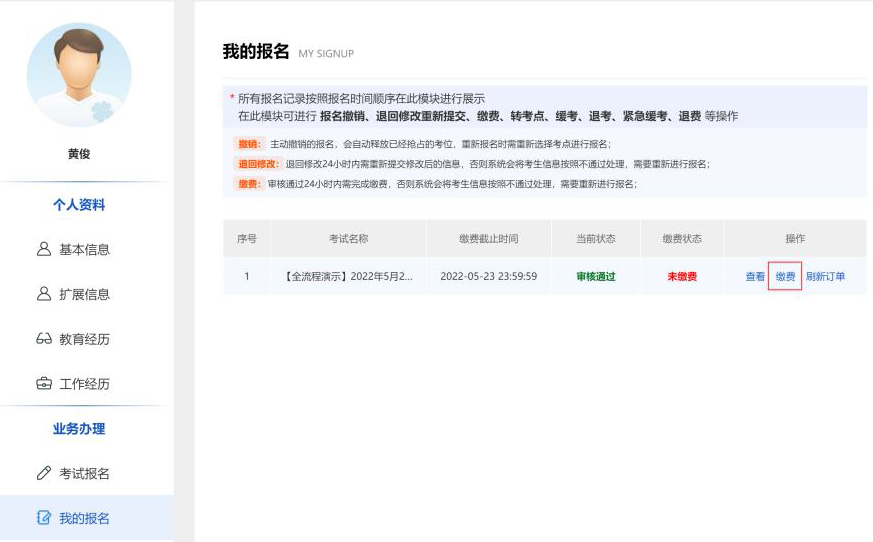Click the edit-note icon beside 我的报名
The width and height of the screenshot is (873, 542).
coord(42,518)
